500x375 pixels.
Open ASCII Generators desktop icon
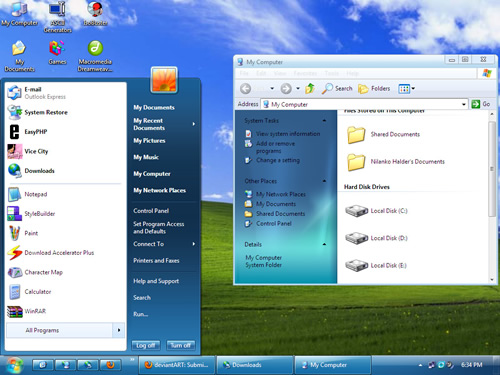tap(57, 17)
